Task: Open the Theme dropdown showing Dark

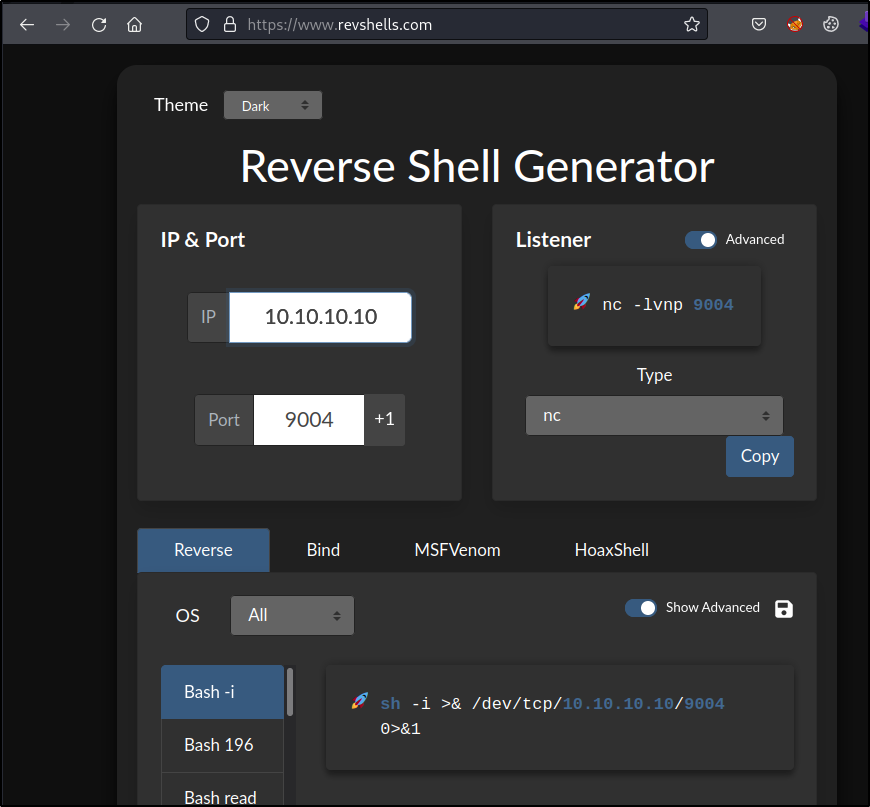Action: 272,105
